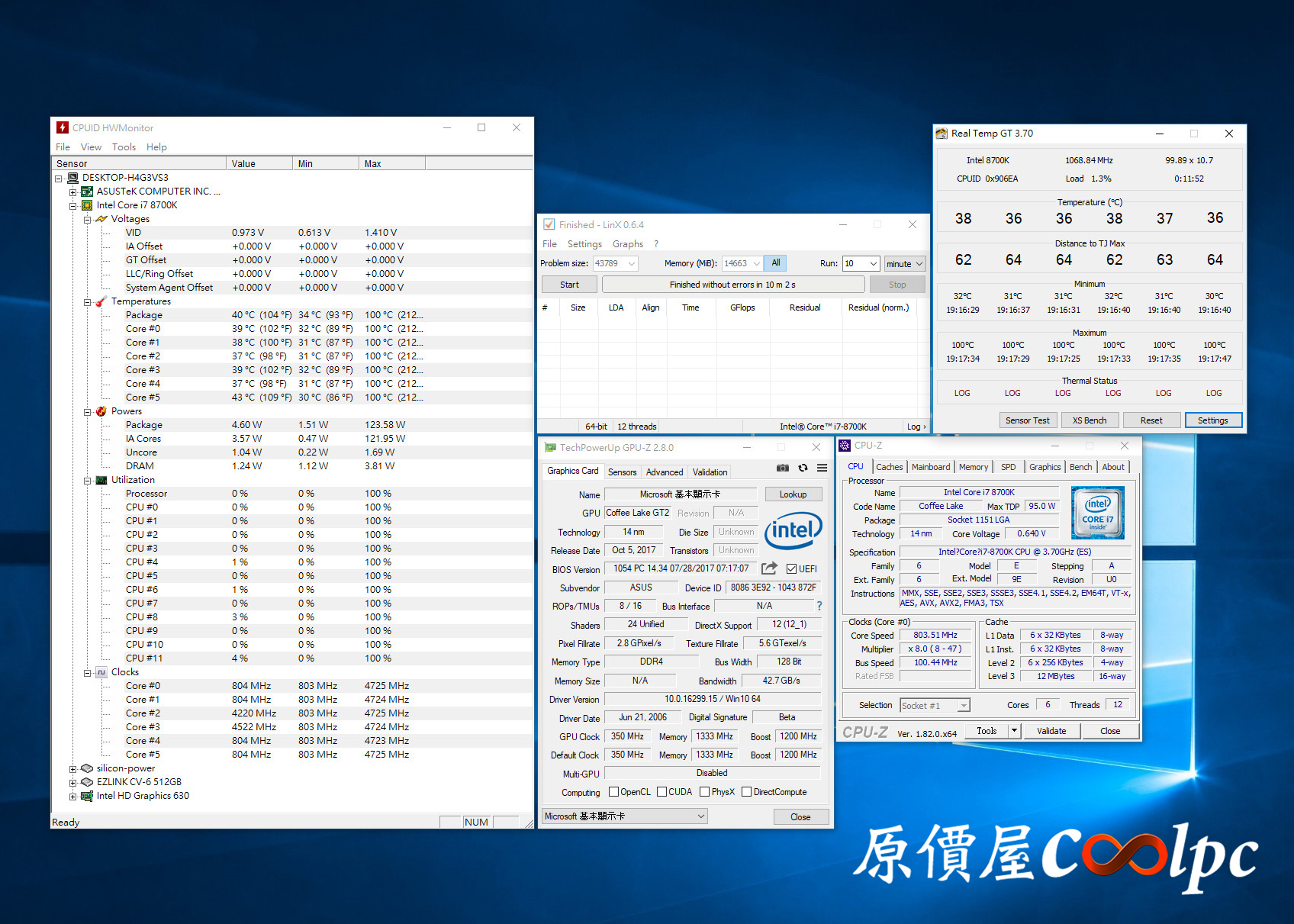The width and height of the screenshot is (1294, 924).
Task: Click the bus interface question mark icon
Action: (x=819, y=606)
